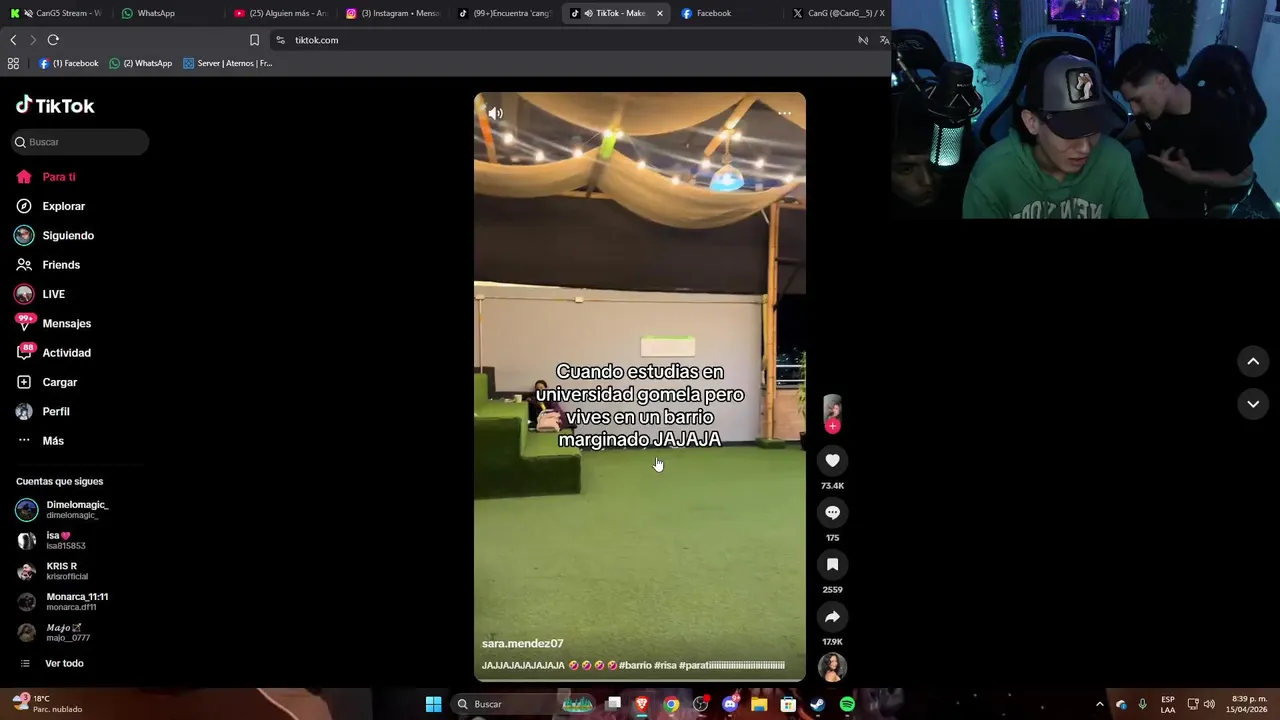Image resolution: width=1280 pixels, height=720 pixels.
Task: Click the tiktok.com address bar
Action: 570,40
